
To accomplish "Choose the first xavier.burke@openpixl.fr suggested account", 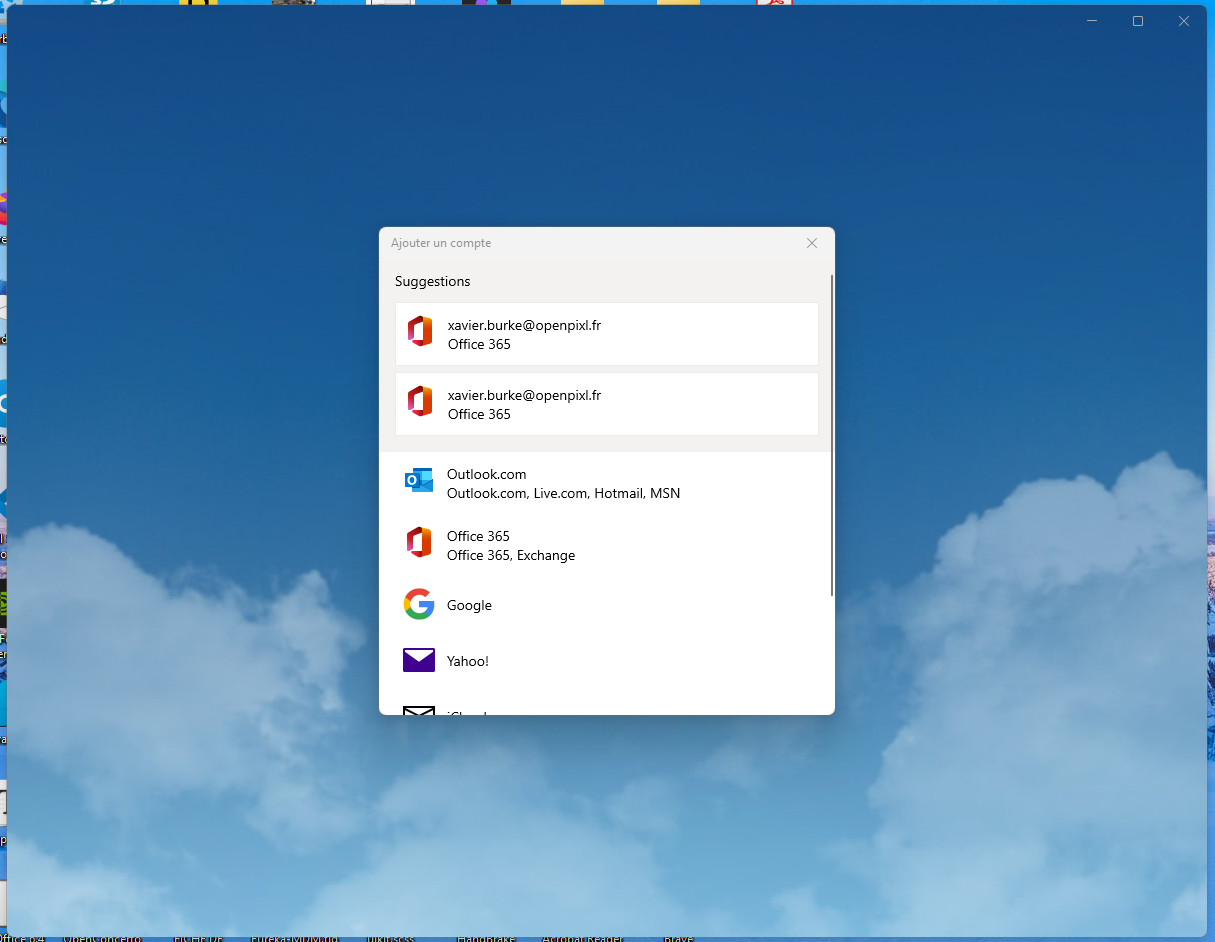I will 607,334.
